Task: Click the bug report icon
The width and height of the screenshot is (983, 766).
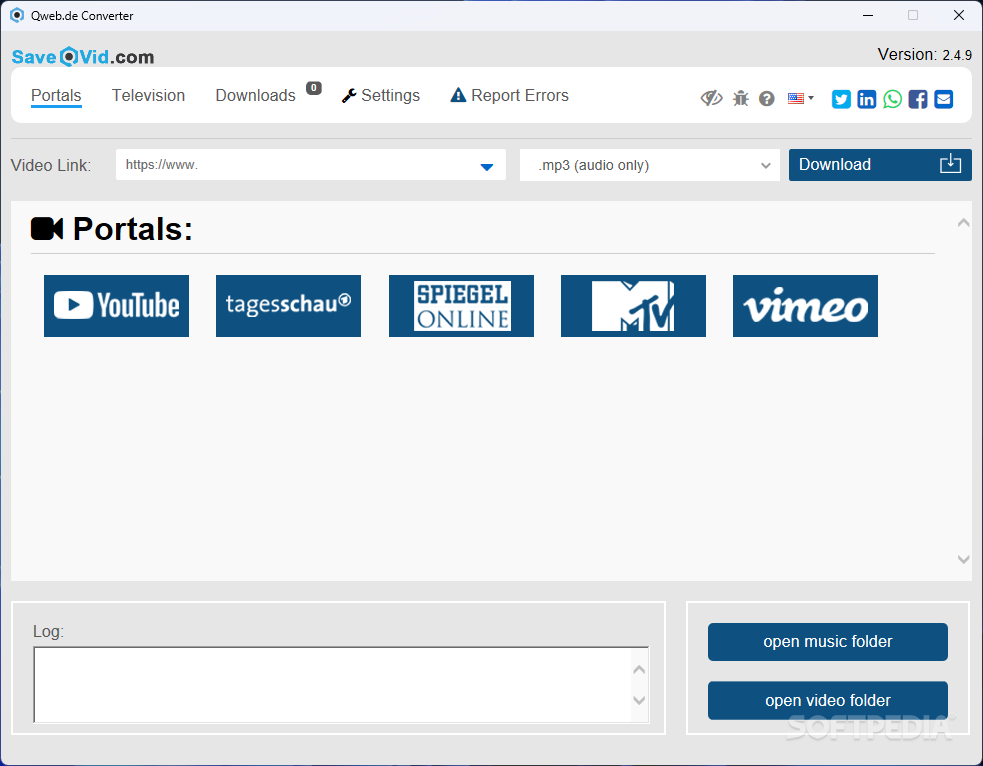Action: (740, 98)
